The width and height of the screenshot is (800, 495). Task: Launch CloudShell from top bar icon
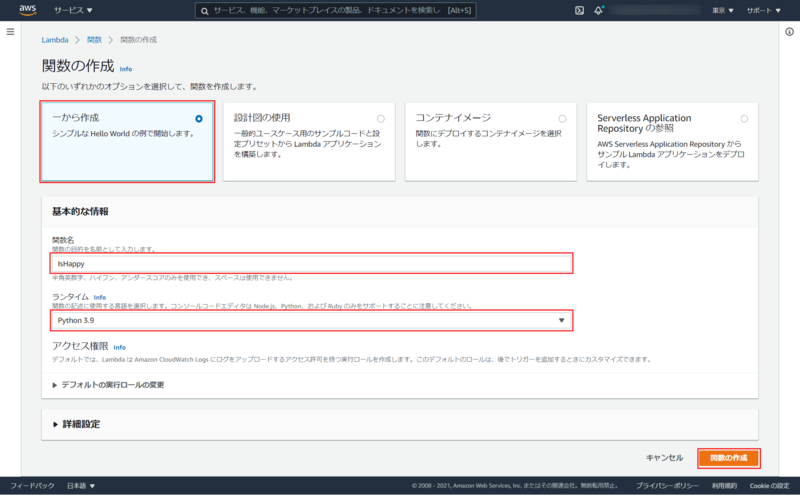579,10
